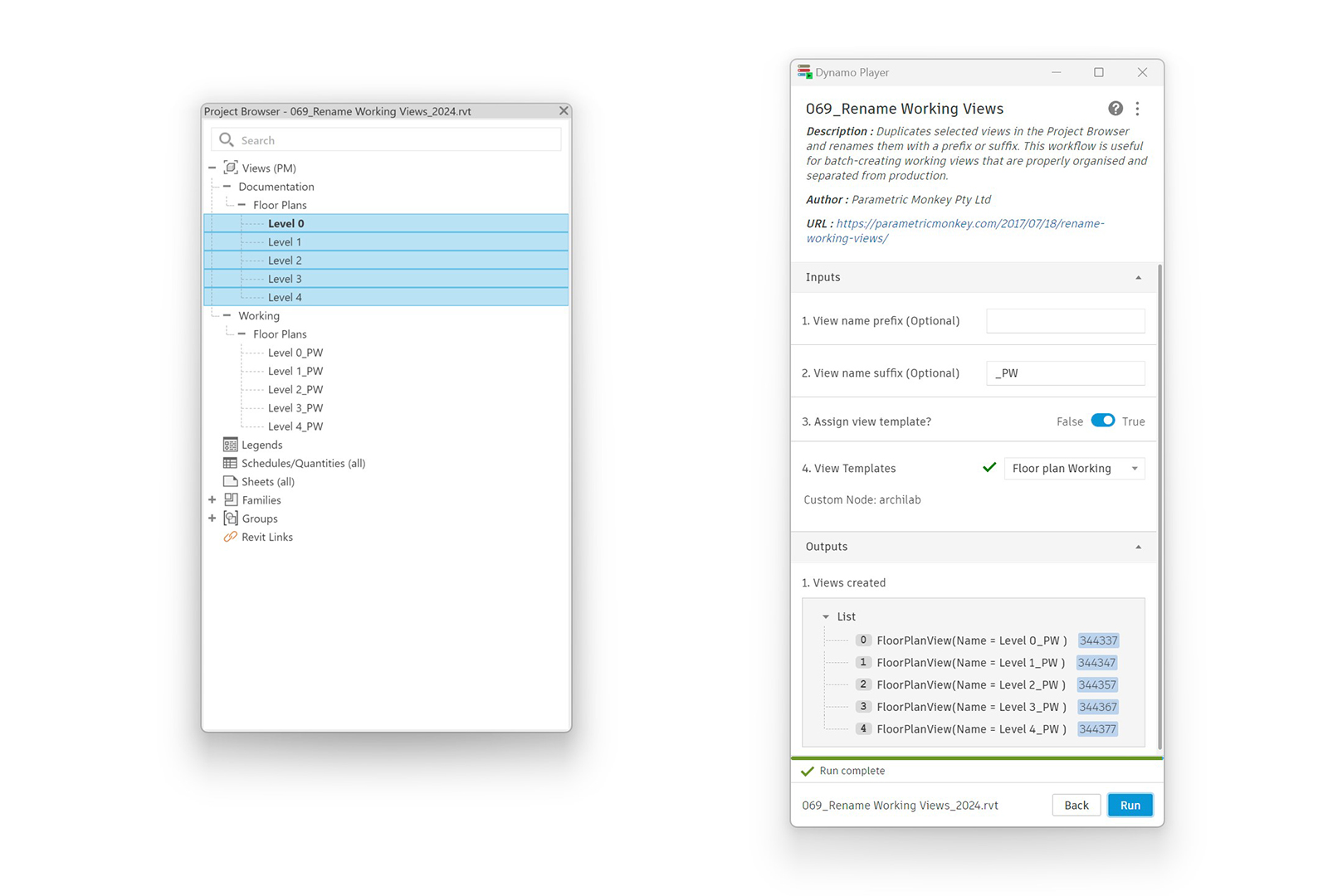
Task: Open the three-dot options menu
Action: 1137,109
